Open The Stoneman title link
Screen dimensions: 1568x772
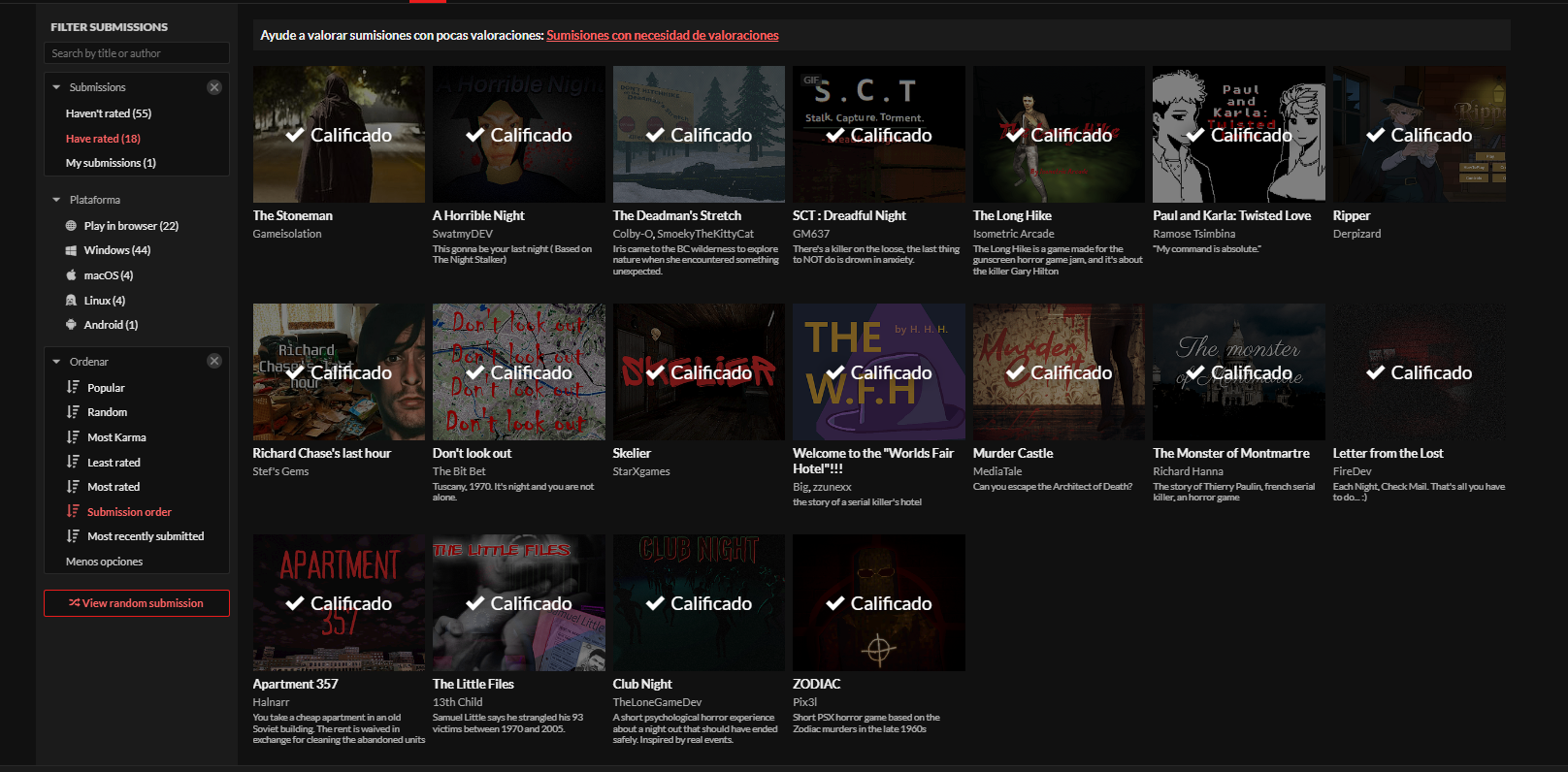pyautogui.click(x=293, y=215)
